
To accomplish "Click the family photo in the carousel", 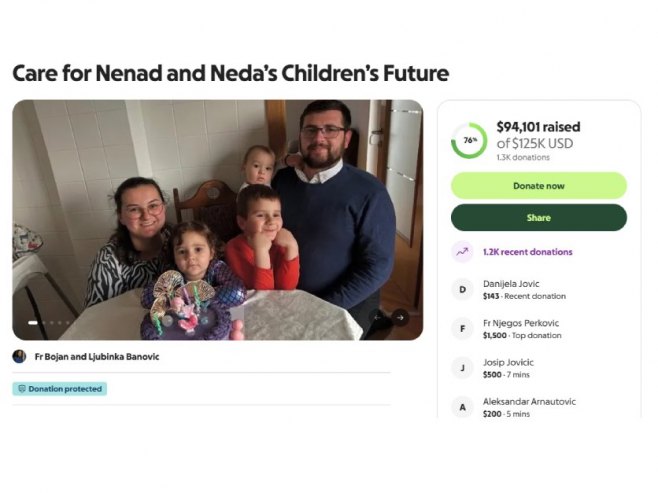I will click(217, 220).
